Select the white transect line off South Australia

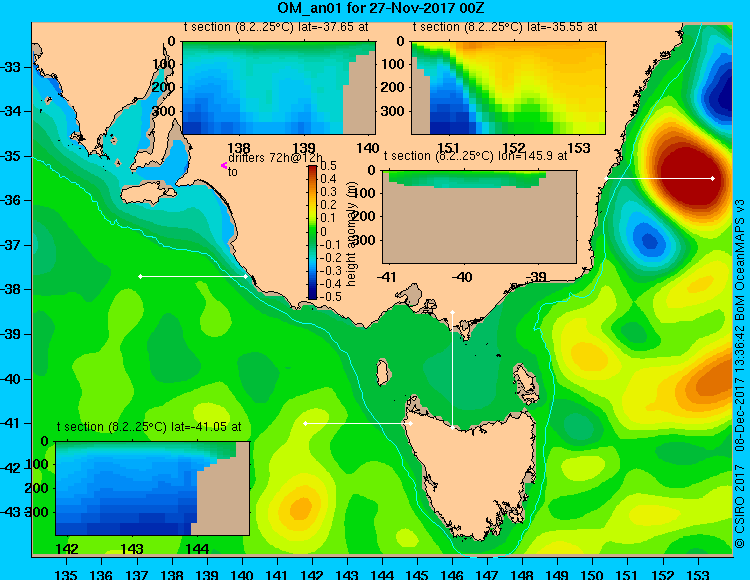click(x=193, y=276)
